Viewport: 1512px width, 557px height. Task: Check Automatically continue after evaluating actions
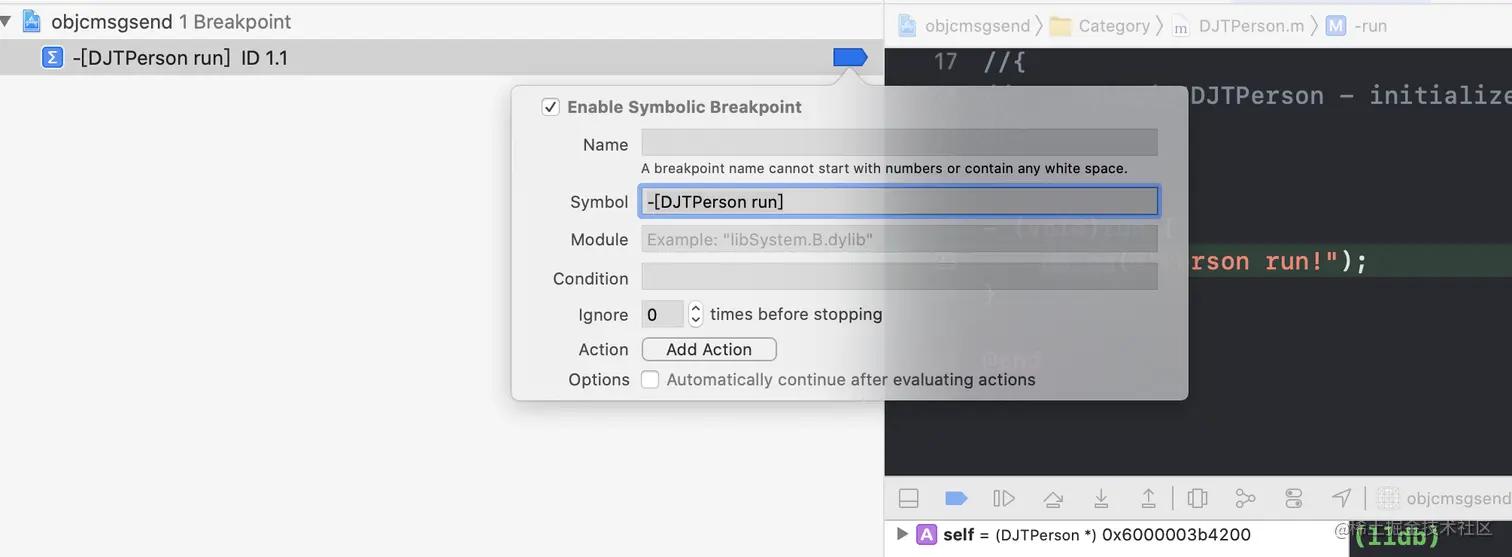click(x=650, y=380)
